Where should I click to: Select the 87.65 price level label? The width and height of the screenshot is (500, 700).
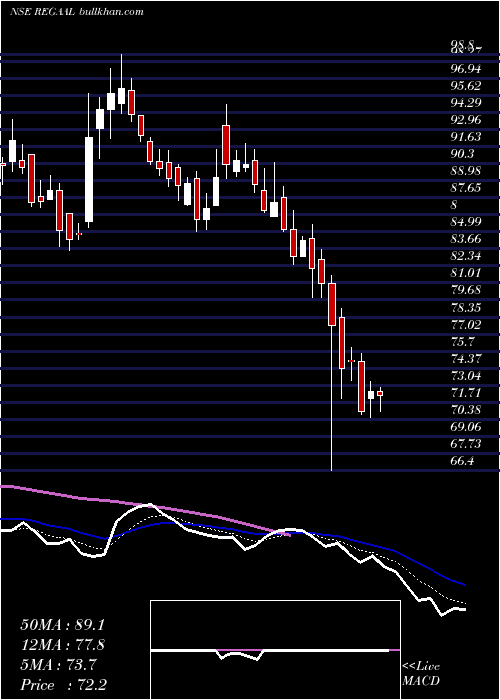[466, 188]
